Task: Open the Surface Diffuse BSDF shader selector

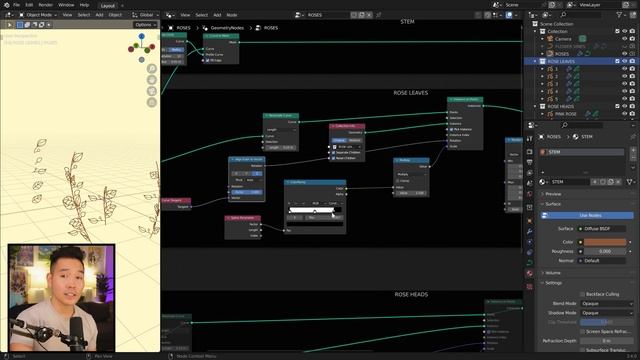Action: 602,229
